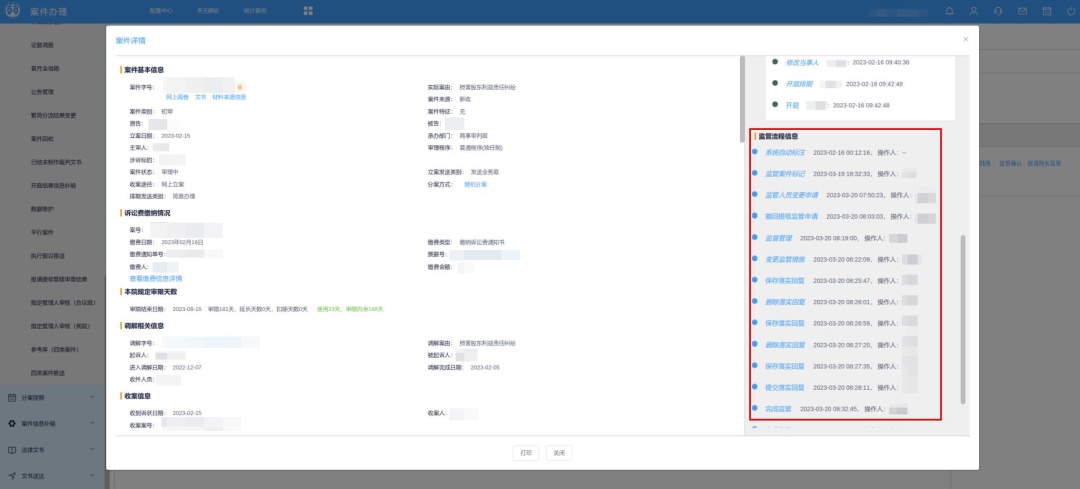Click the 完成监管 process entry

[778, 409]
